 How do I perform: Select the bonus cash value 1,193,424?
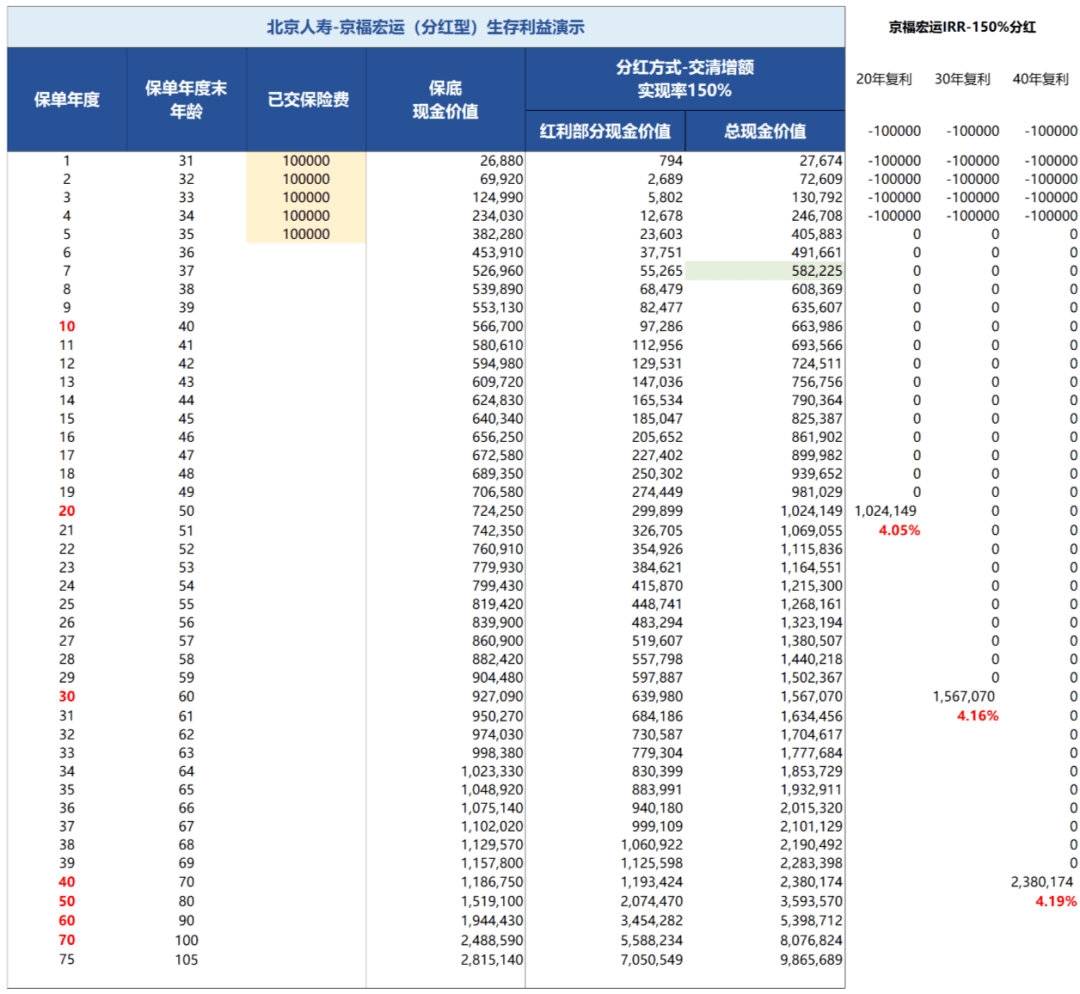[652, 882]
